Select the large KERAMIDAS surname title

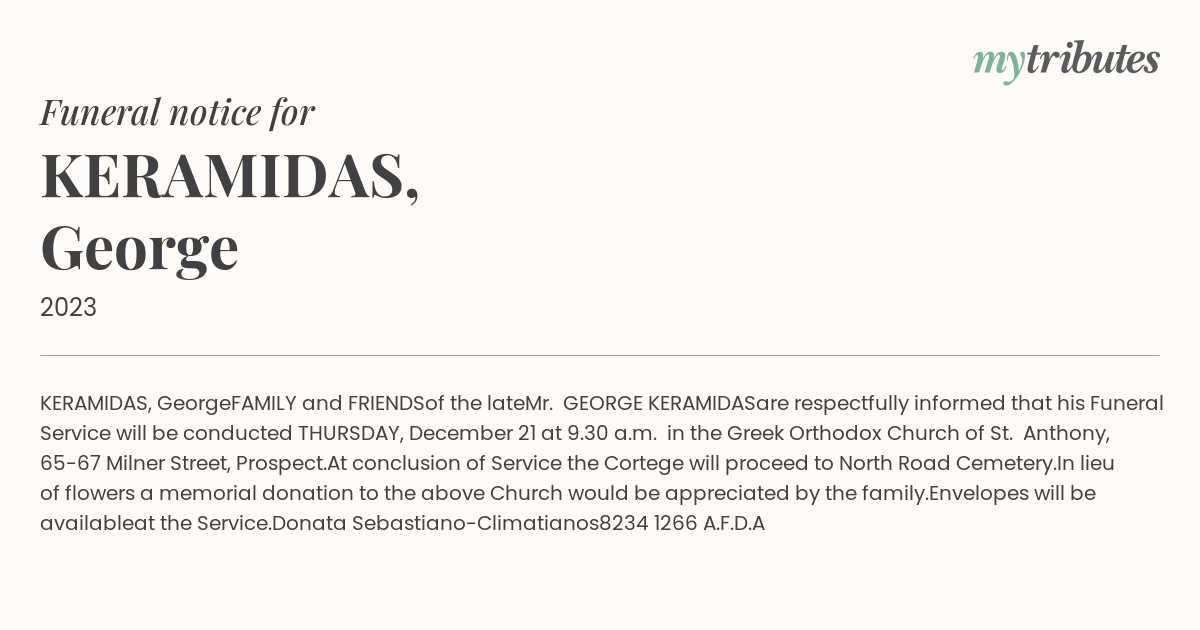pyautogui.click(x=230, y=177)
